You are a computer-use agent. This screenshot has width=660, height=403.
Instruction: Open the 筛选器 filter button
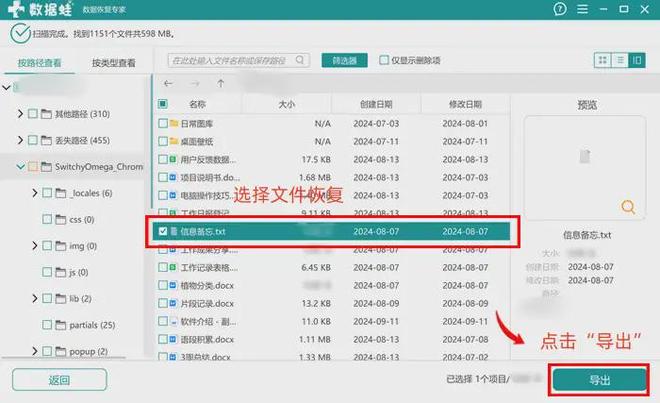pos(345,61)
